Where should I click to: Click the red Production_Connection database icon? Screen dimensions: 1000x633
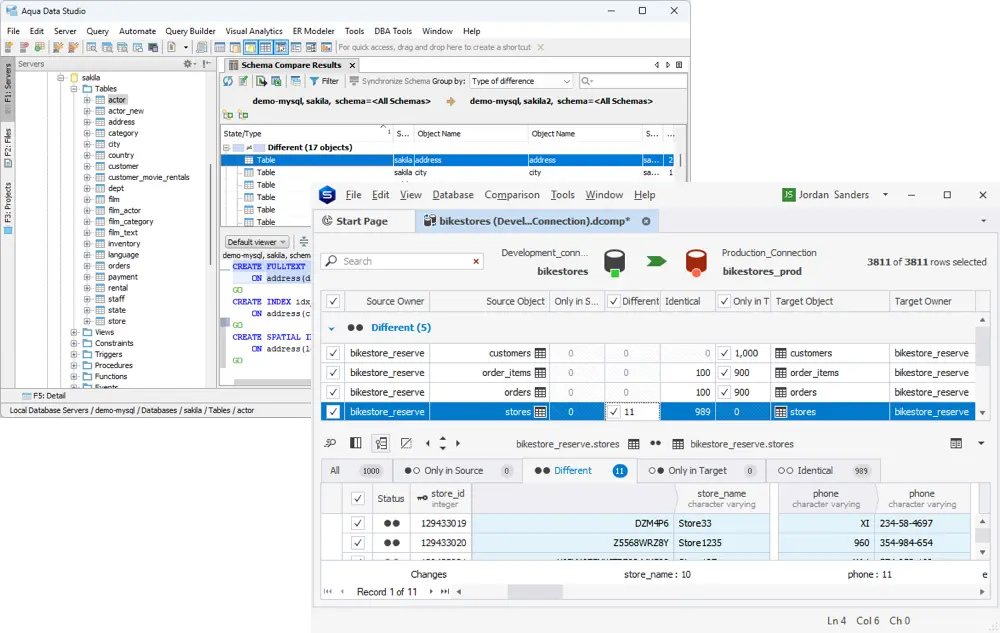[698, 263]
